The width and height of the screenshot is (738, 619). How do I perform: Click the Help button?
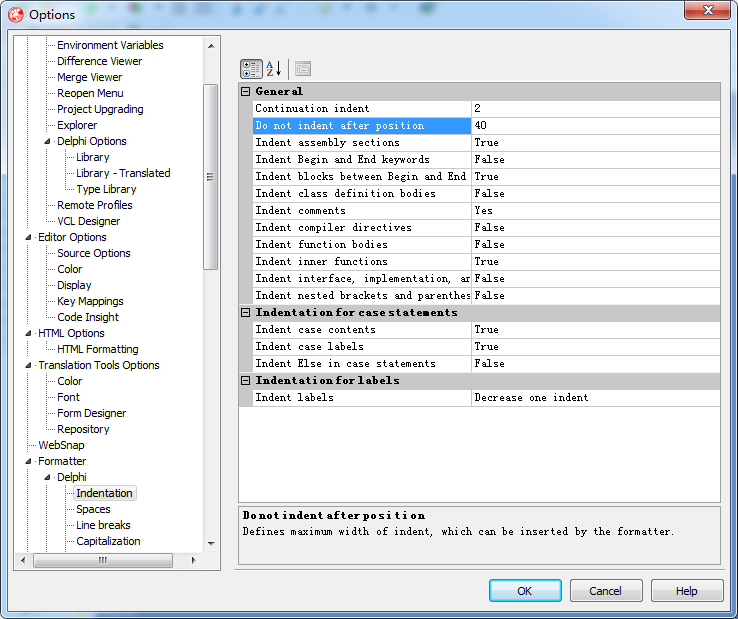(686, 591)
